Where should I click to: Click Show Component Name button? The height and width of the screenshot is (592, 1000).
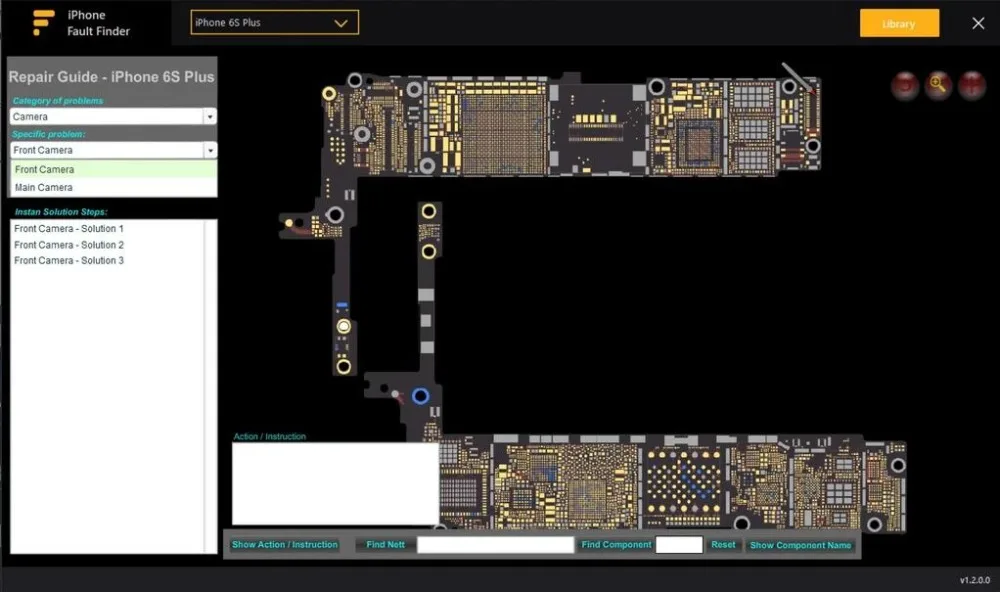point(800,545)
